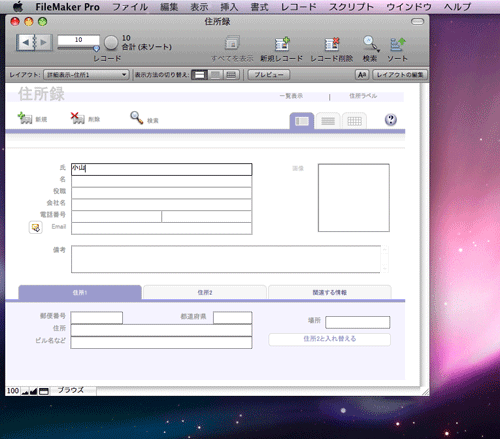Open the 書式 menu

pyautogui.click(x=259, y=7)
